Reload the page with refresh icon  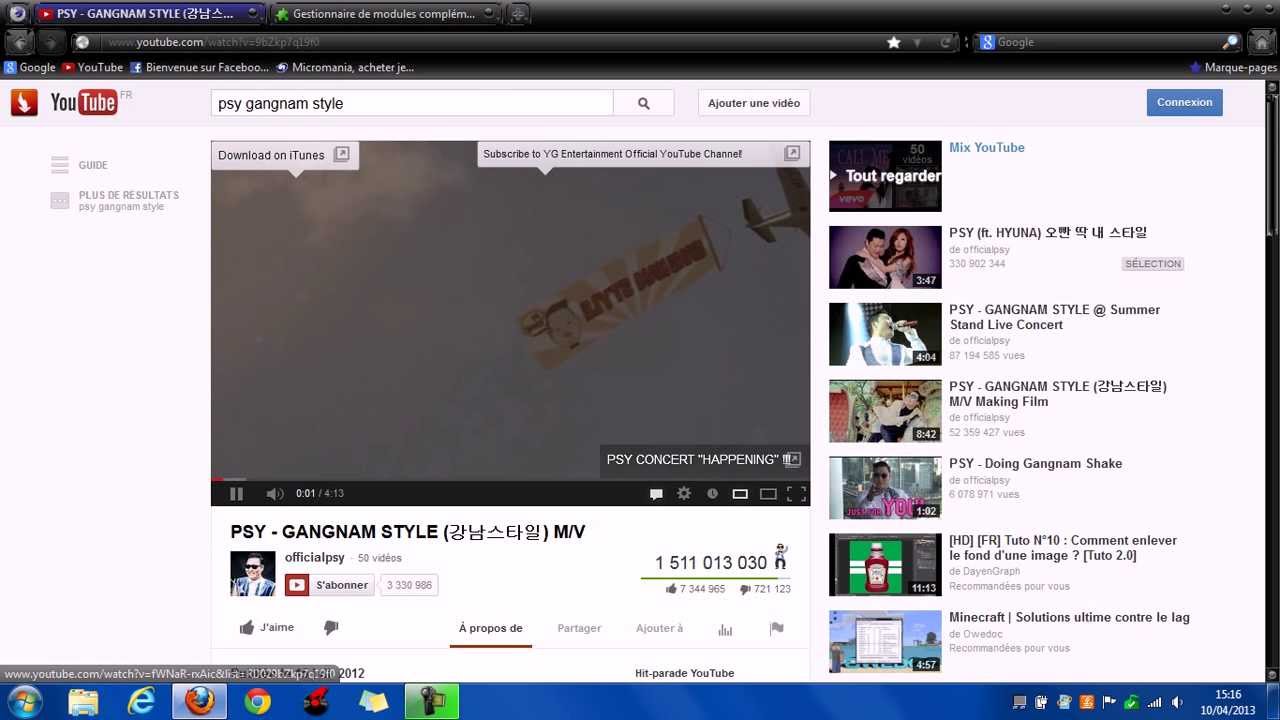[x=945, y=42]
